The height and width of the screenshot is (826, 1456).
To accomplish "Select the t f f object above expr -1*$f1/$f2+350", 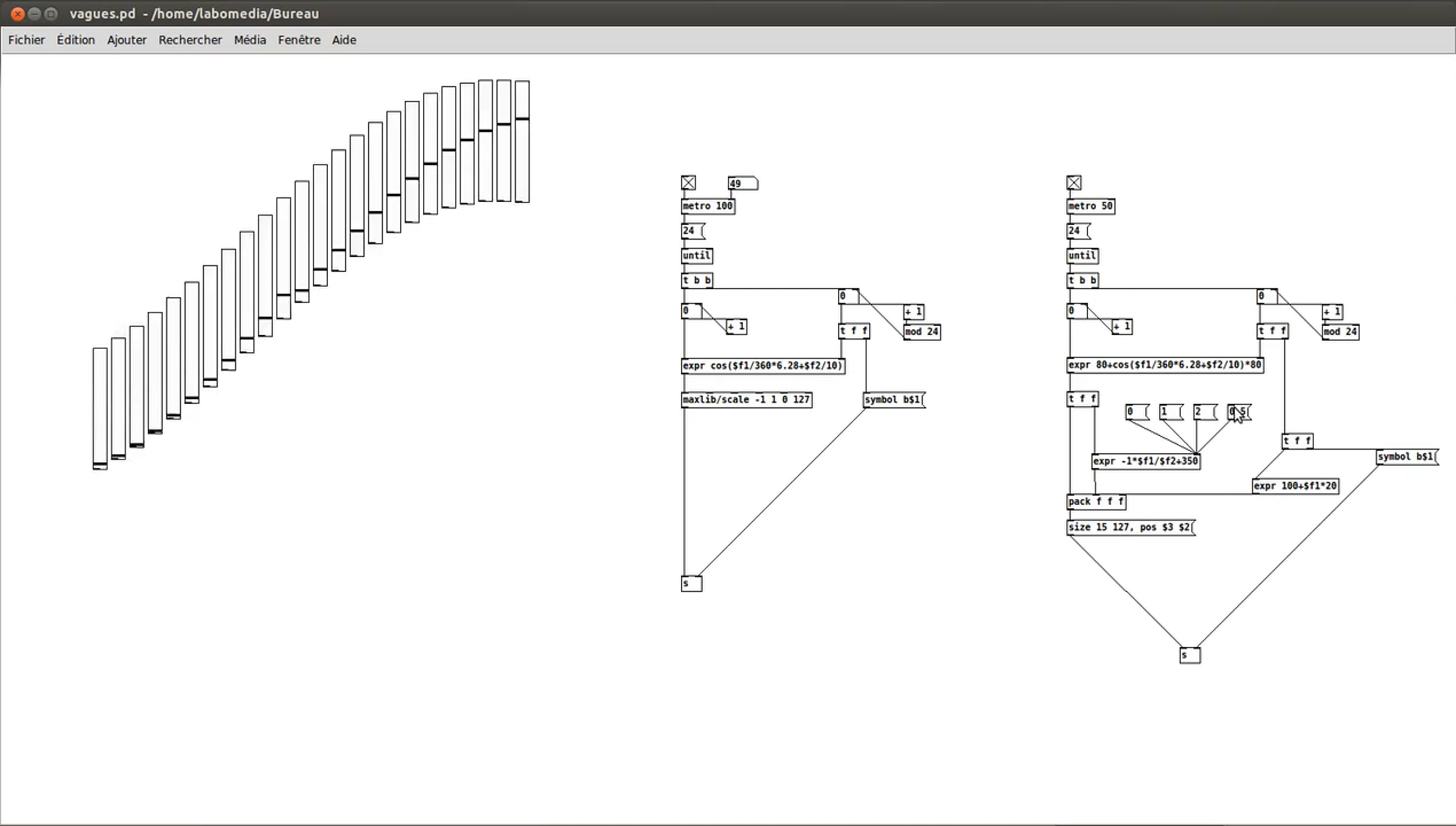I will 1083,399.
